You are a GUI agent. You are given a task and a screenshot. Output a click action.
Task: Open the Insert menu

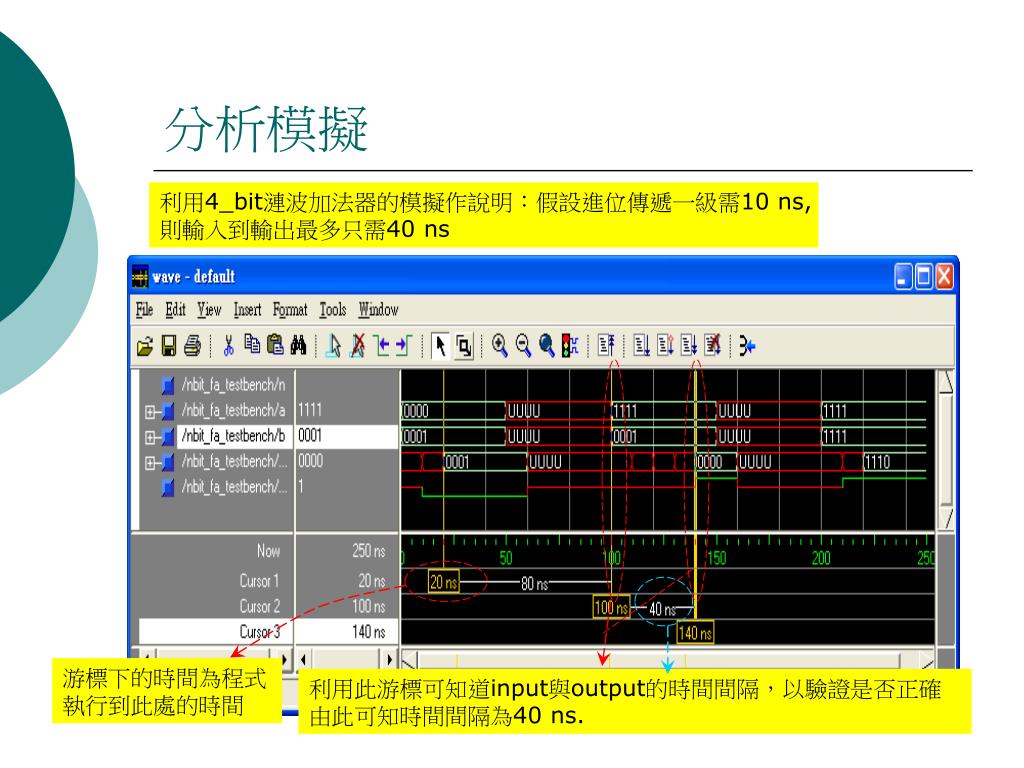point(248,310)
